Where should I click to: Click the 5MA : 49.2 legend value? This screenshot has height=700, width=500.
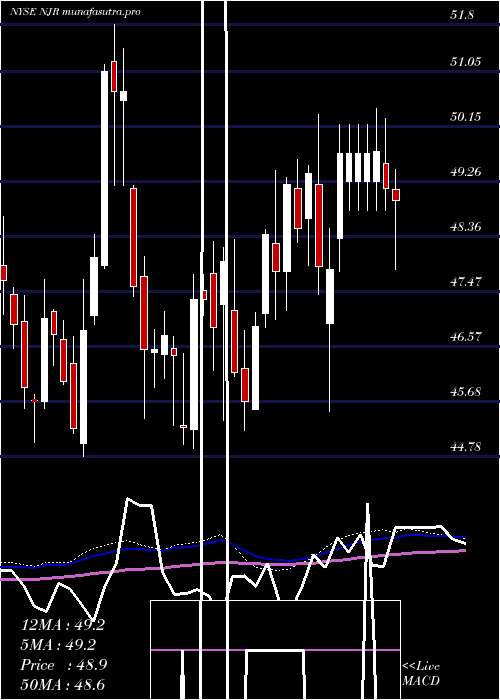coord(58,645)
